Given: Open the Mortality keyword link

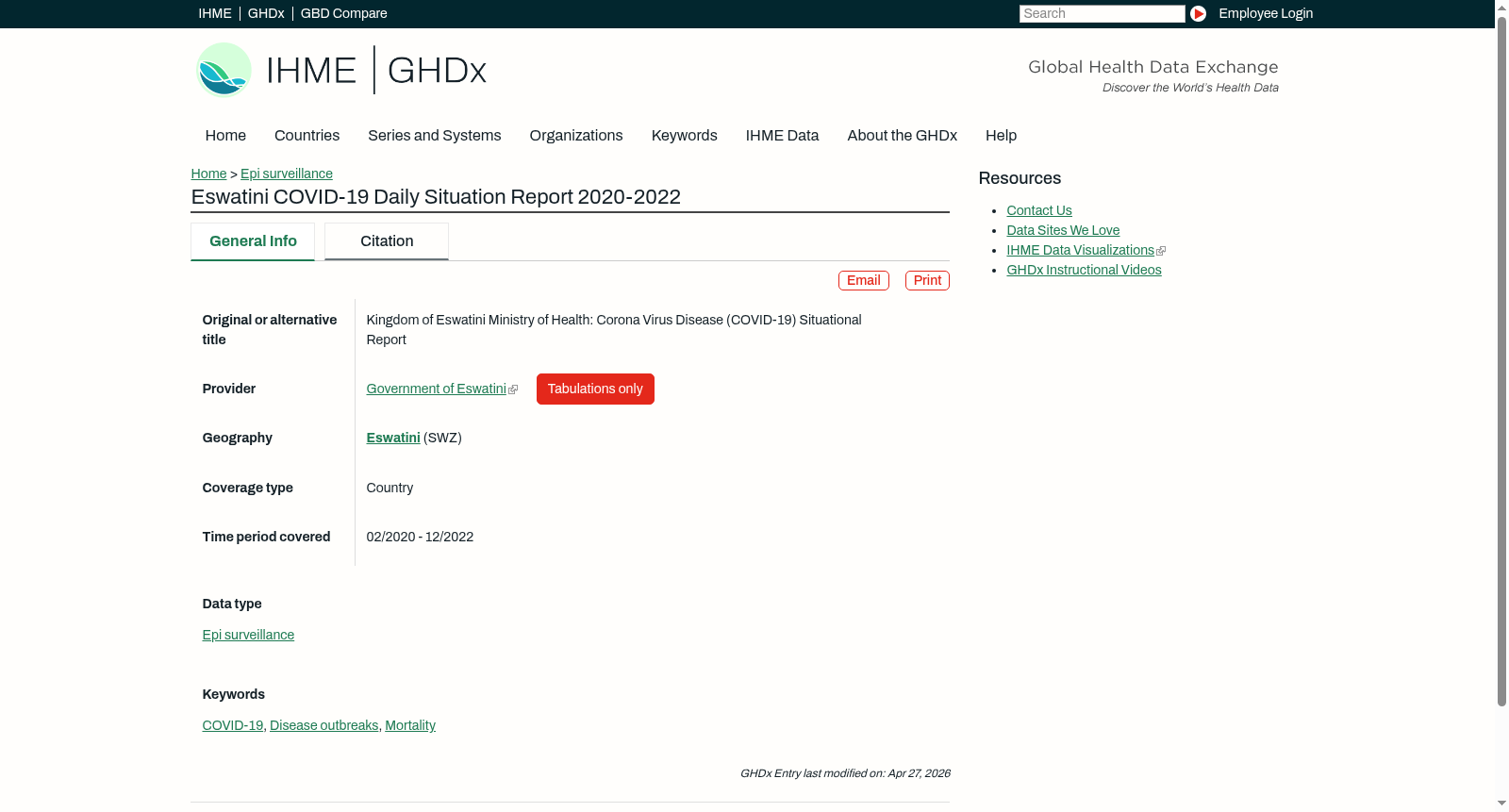Looking at the screenshot, I should pyautogui.click(x=410, y=725).
